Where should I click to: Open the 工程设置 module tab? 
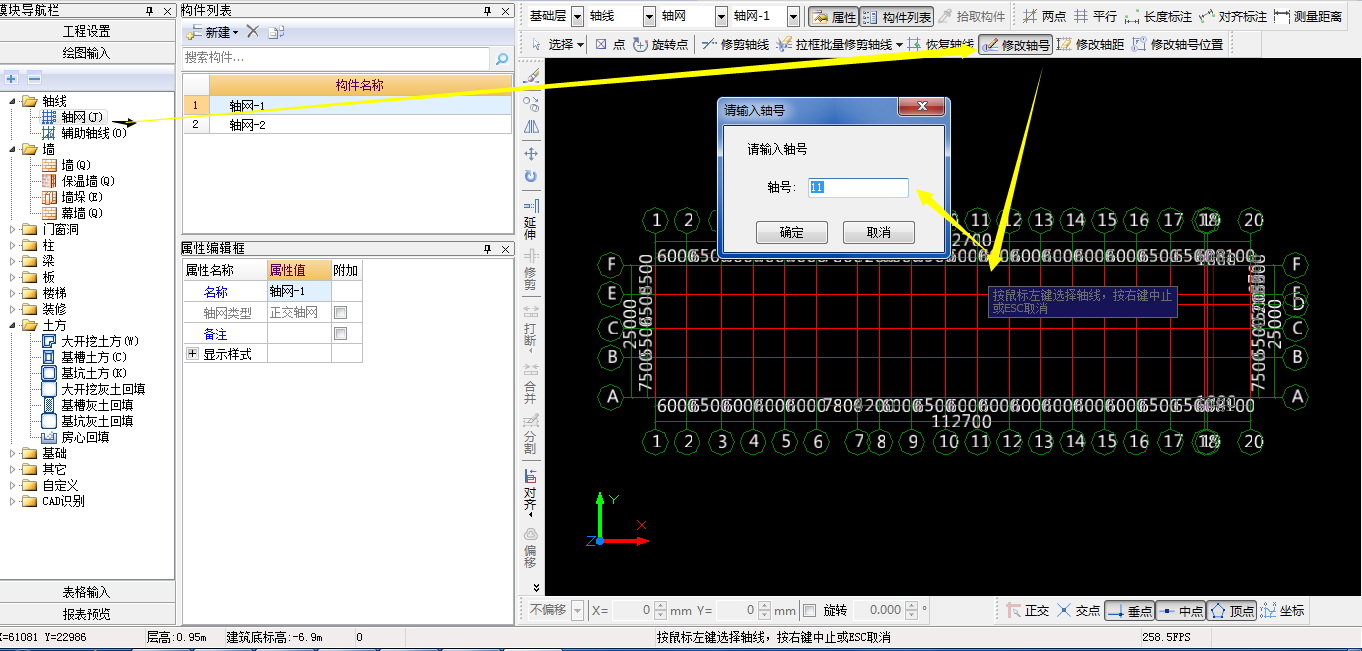pyautogui.click(x=87, y=32)
